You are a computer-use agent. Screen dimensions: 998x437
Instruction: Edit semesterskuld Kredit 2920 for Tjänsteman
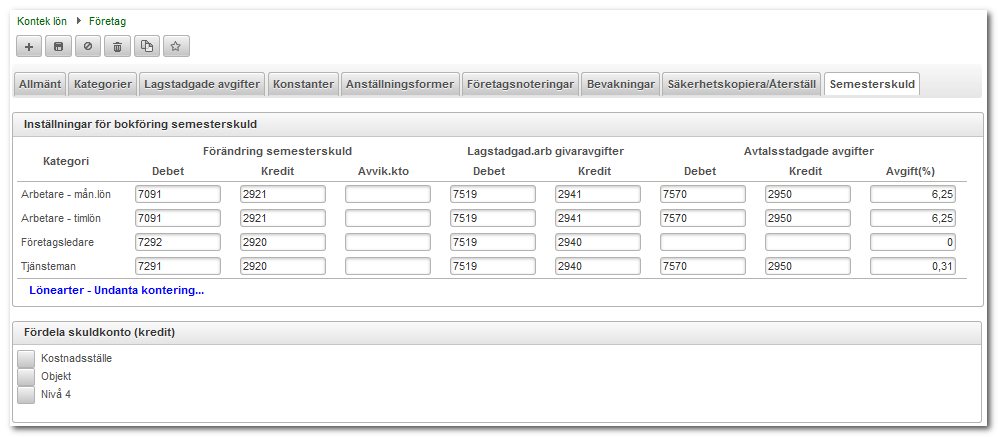point(283,267)
